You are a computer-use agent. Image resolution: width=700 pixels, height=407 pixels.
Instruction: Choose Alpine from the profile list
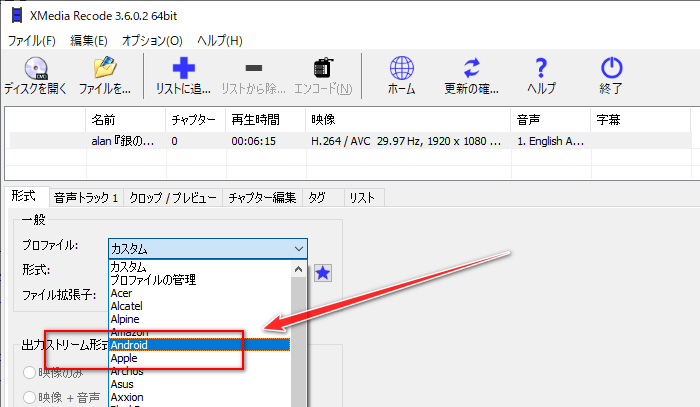200,319
